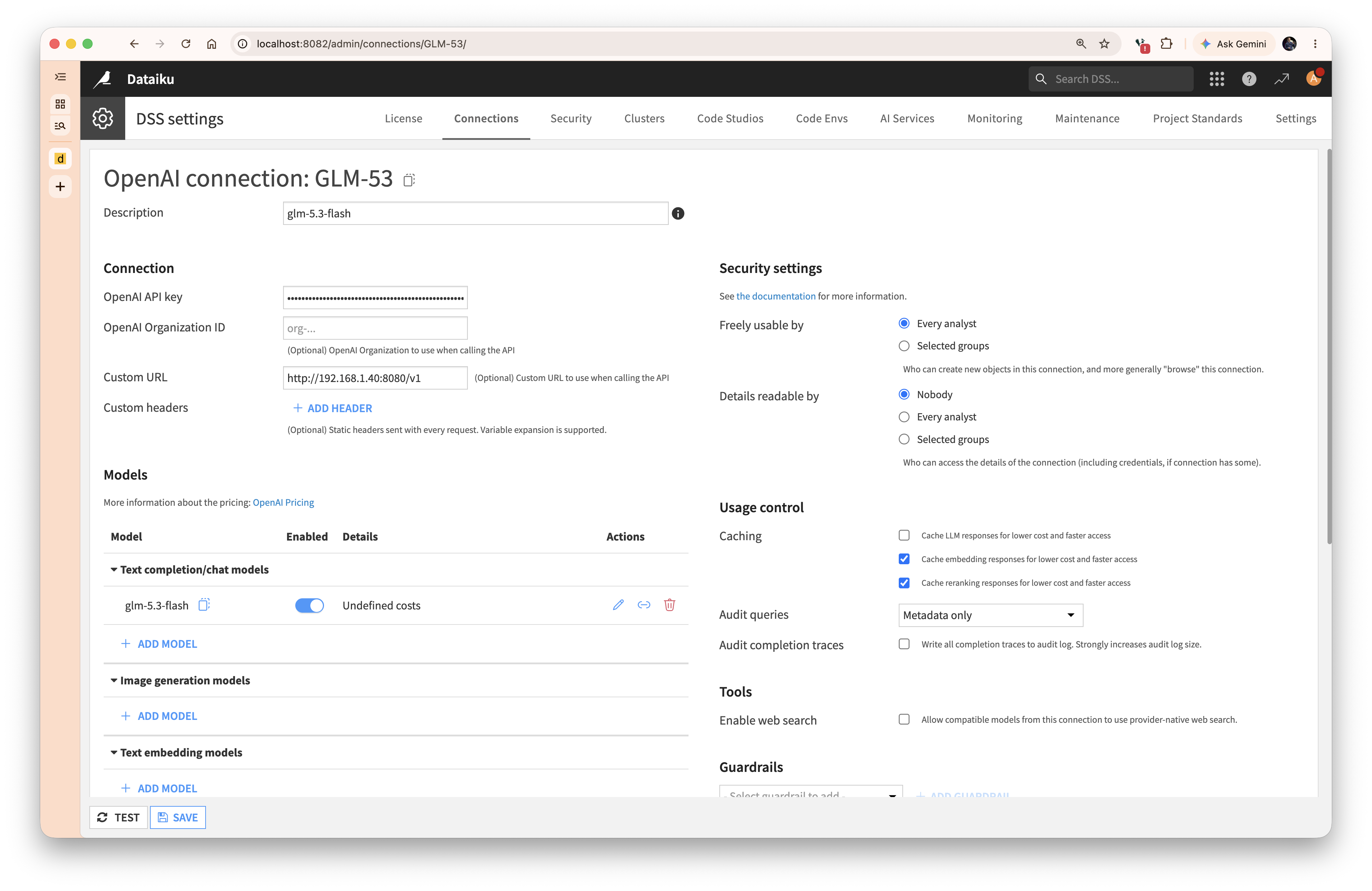Click the Description field glm-5.3-flash
1372x891 pixels.
point(476,213)
